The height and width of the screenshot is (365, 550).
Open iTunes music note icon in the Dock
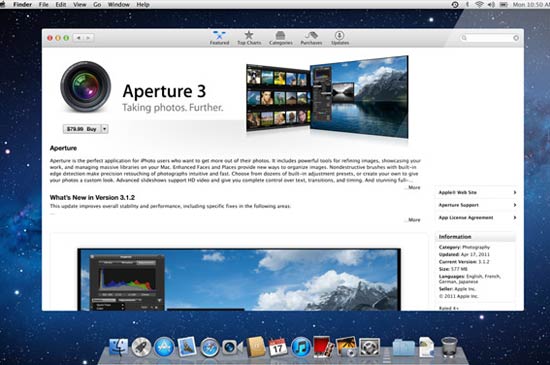[301, 347]
